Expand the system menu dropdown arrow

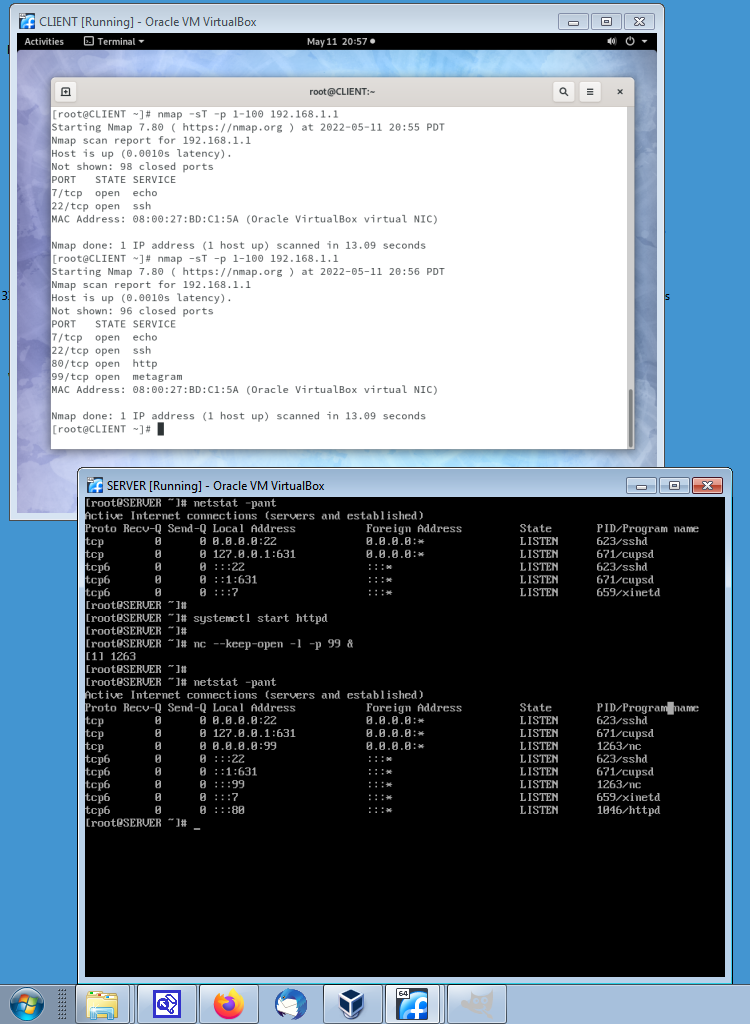[x=644, y=42]
